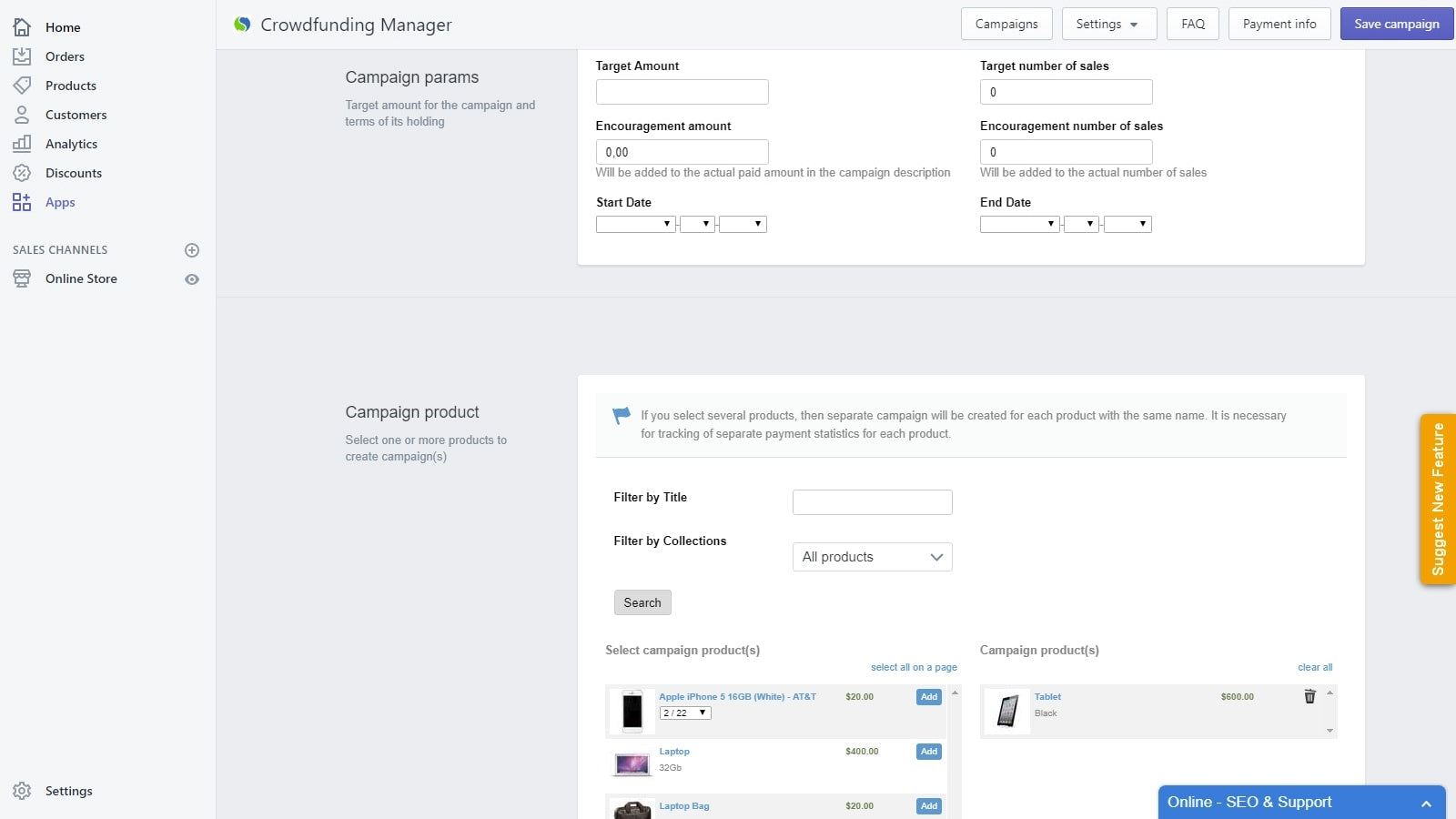Viewport: 1456px width, 819px height.
Task: Click the Customers icon
Action: [x=23, y=115]
